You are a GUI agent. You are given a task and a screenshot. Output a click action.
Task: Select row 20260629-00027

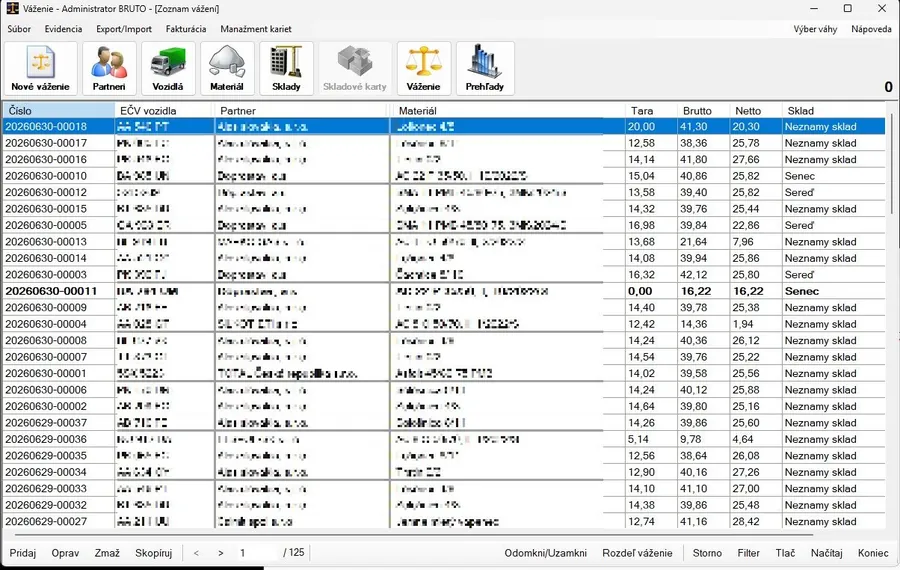coord(444,521)
